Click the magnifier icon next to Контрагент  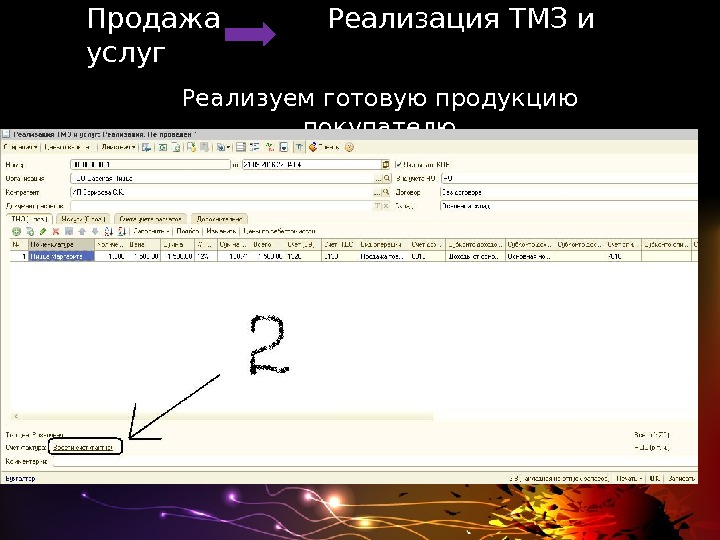click(x=387, y=192)
